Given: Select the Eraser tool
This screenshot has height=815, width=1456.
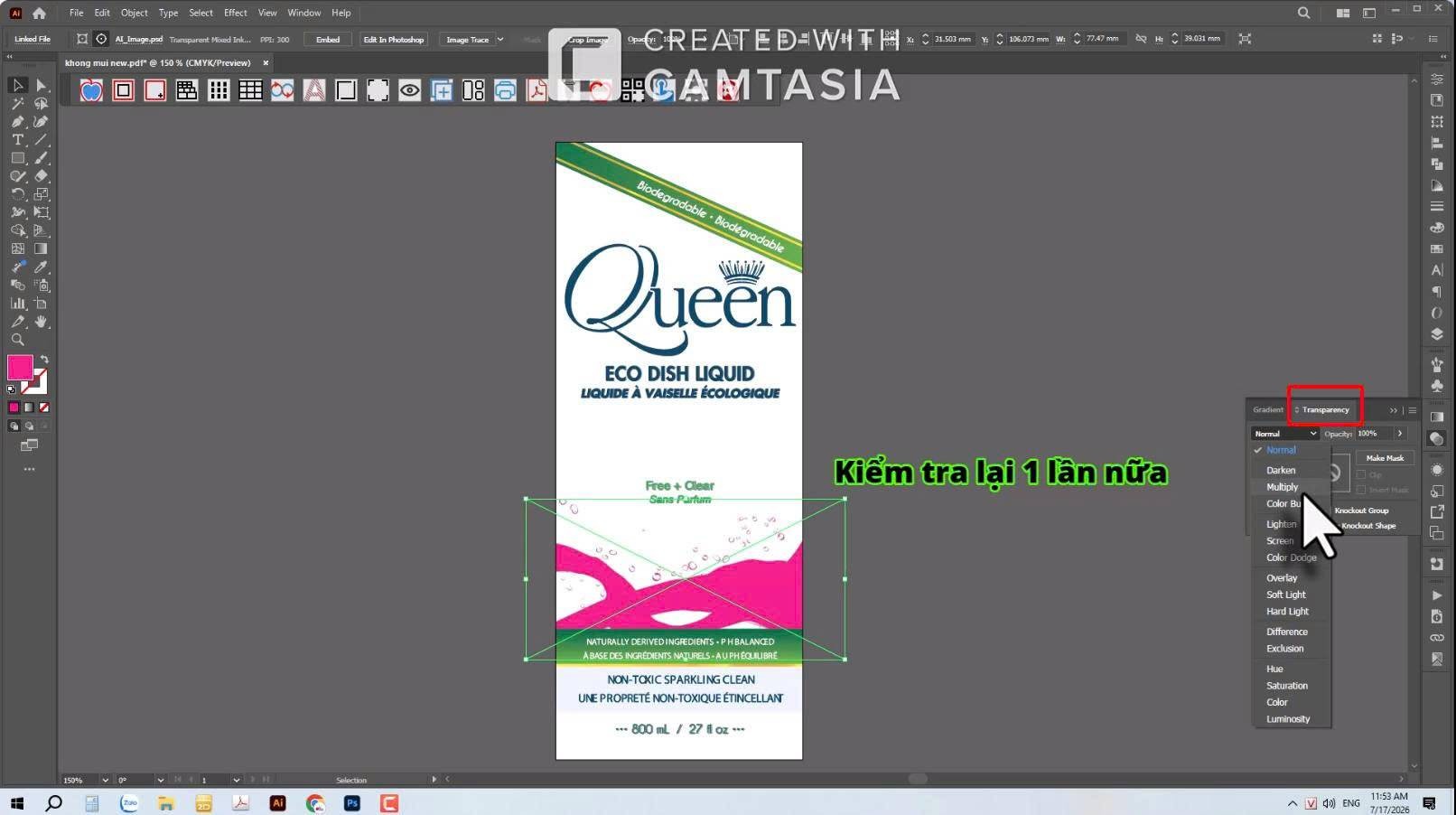Looking at the screenshot, I should [x=41, y=176].
